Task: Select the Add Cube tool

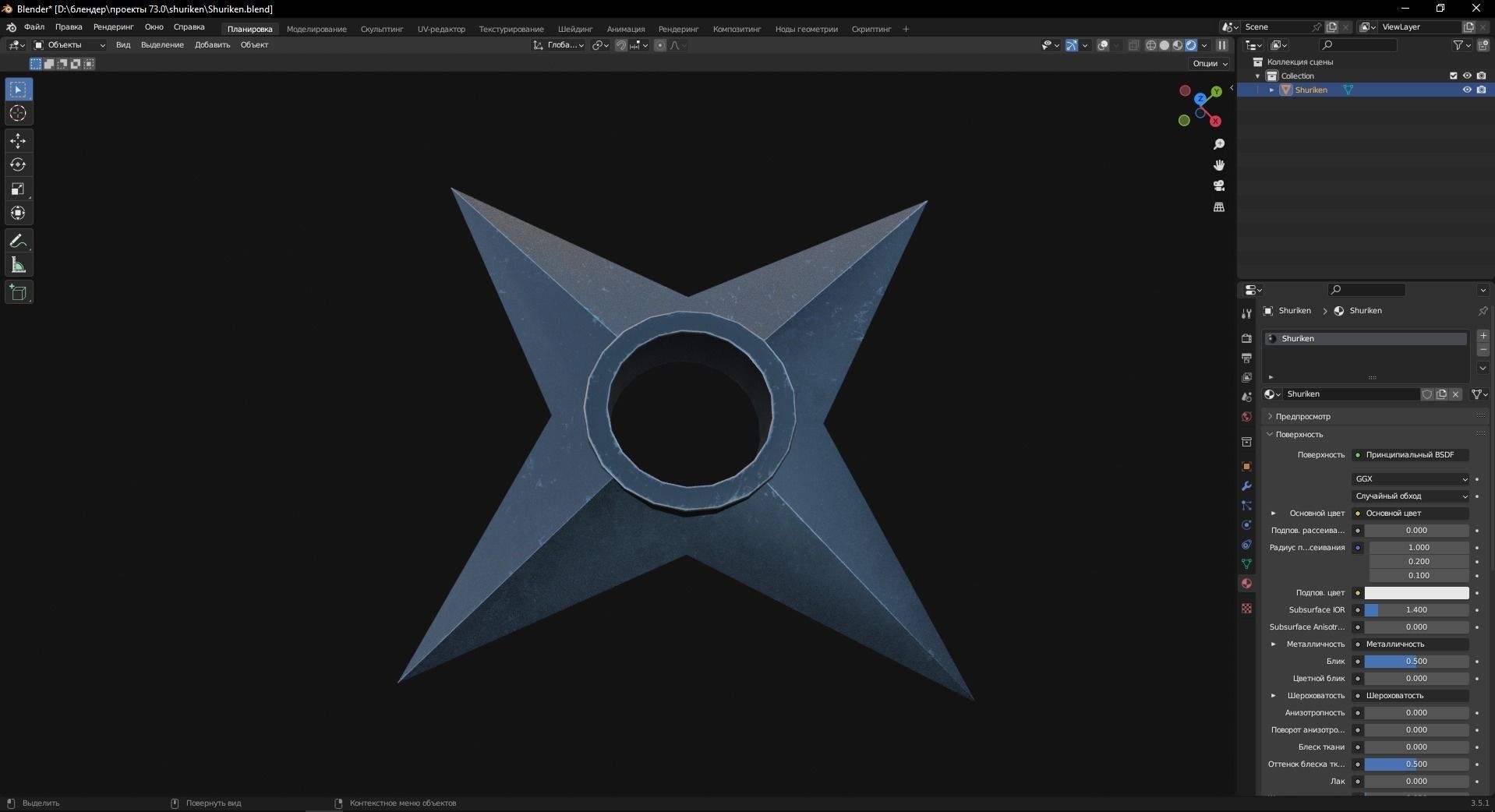Action: (x=18, y=293)
